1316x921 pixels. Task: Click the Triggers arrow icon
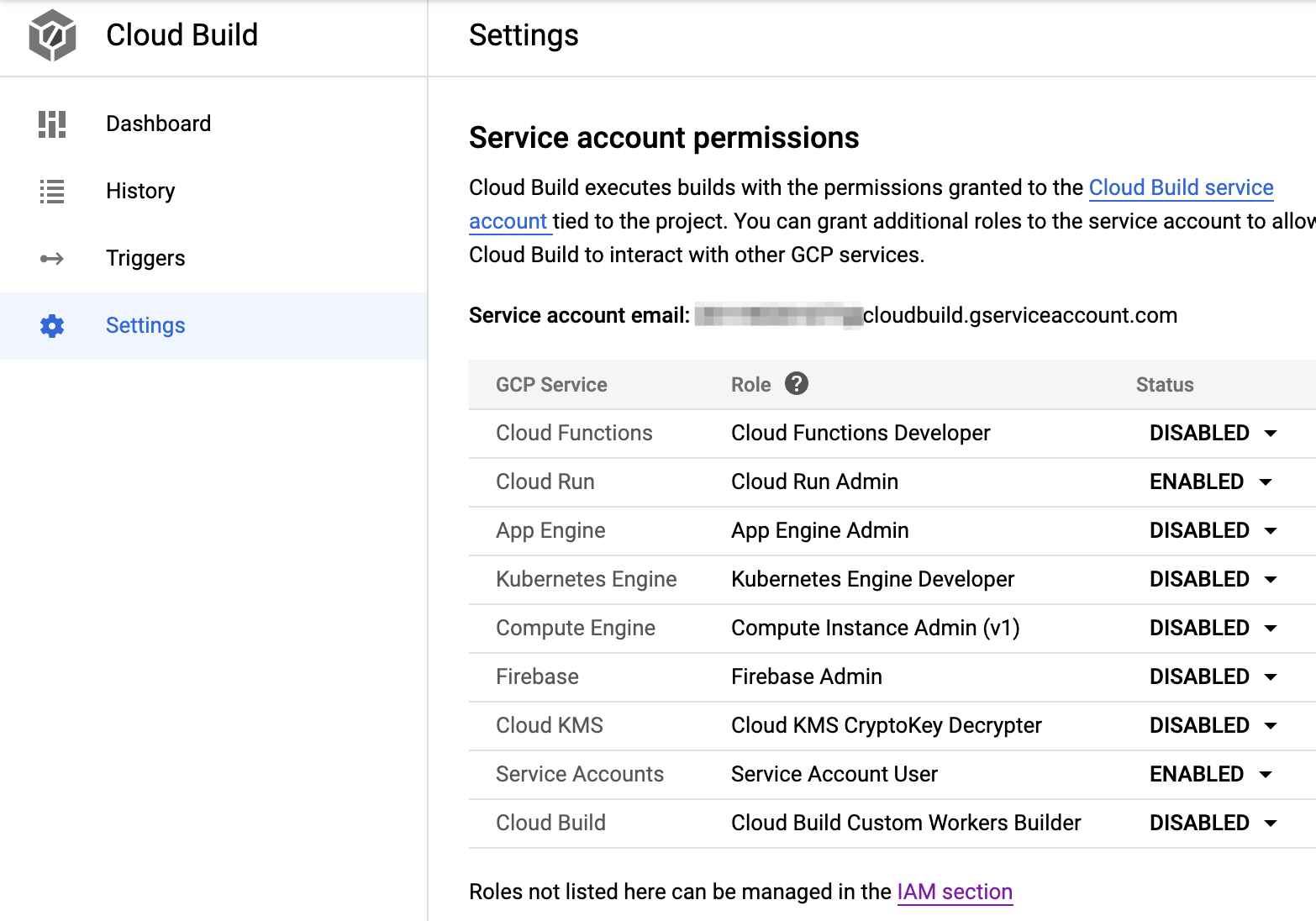52,258
